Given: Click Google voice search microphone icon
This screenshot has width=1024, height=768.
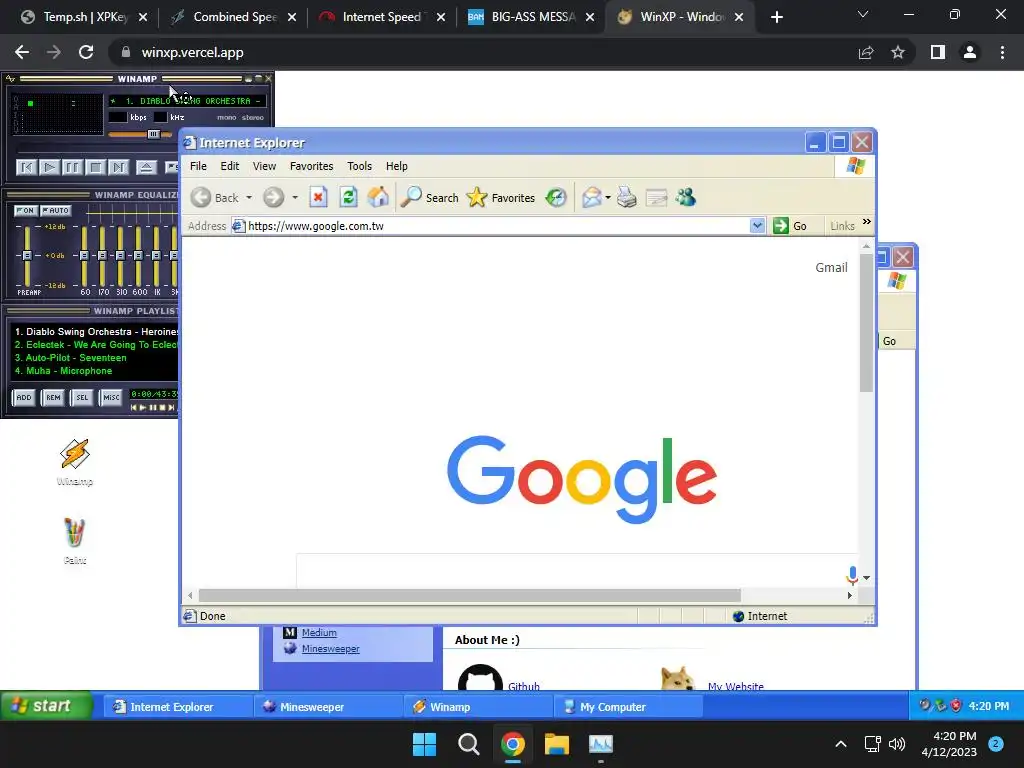Looking at the screenshot, I should pos(852,575).
